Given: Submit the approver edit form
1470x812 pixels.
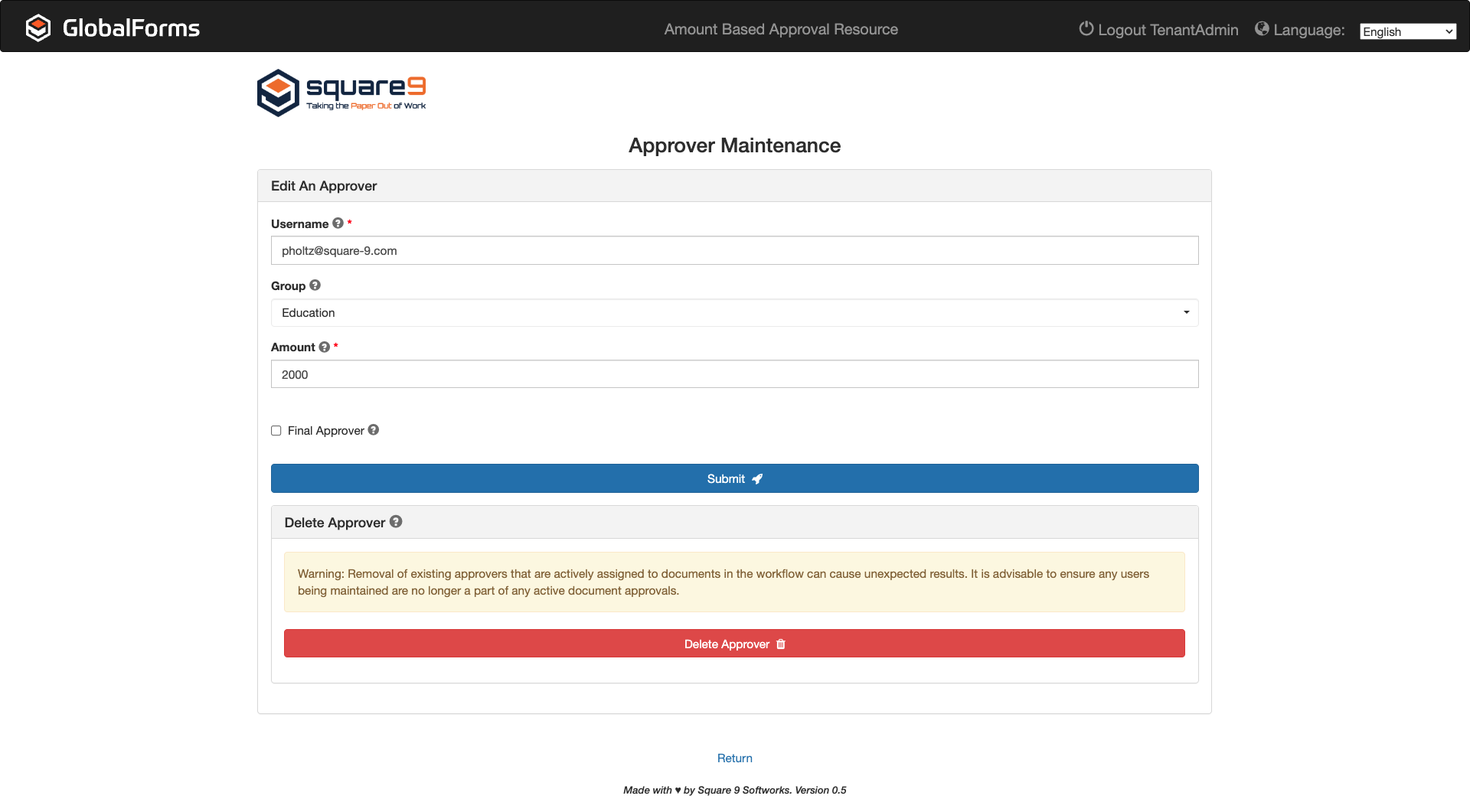Looking at the screenshot, I should (x=734, y=478).
